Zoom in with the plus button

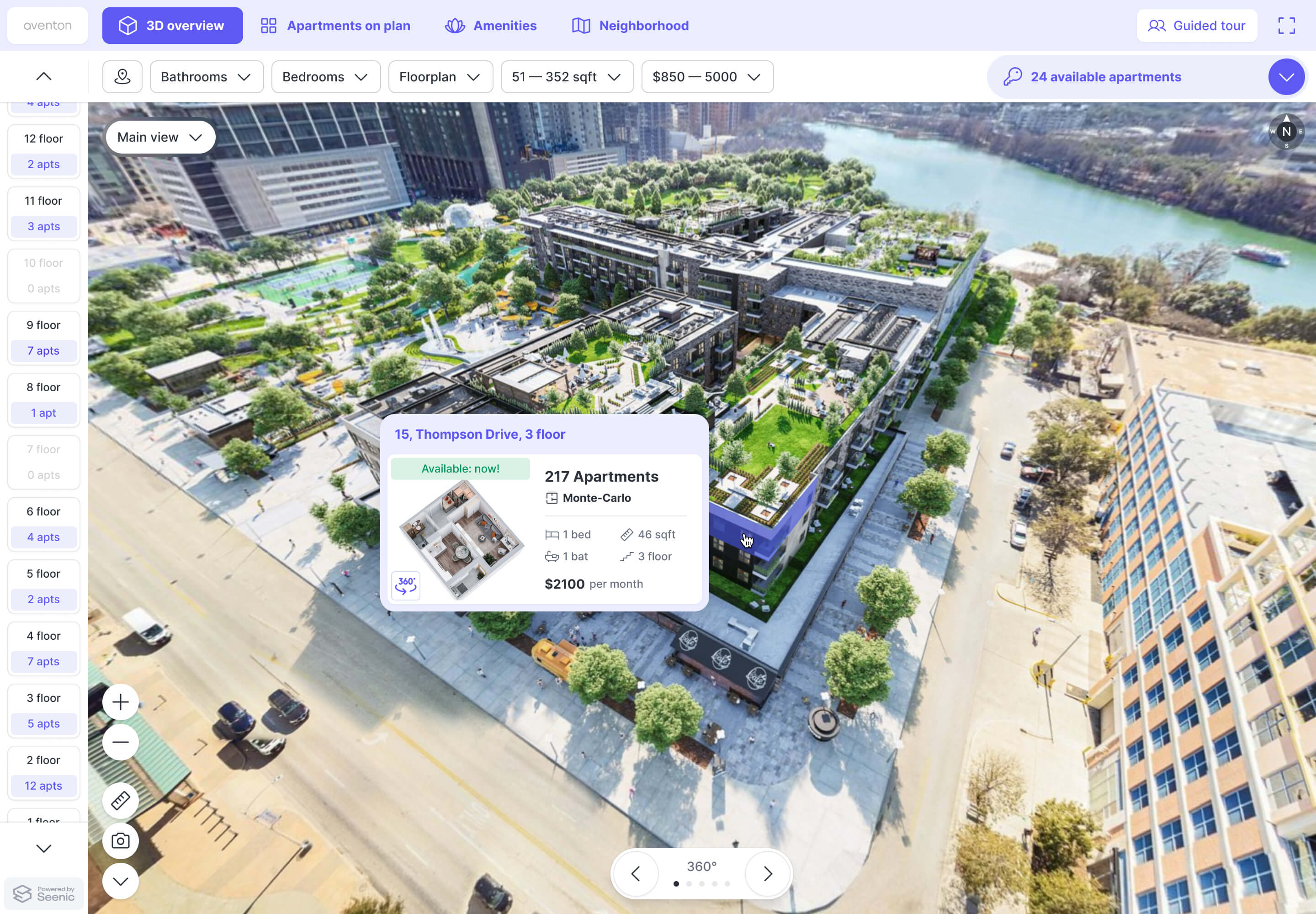click(120, 702)
